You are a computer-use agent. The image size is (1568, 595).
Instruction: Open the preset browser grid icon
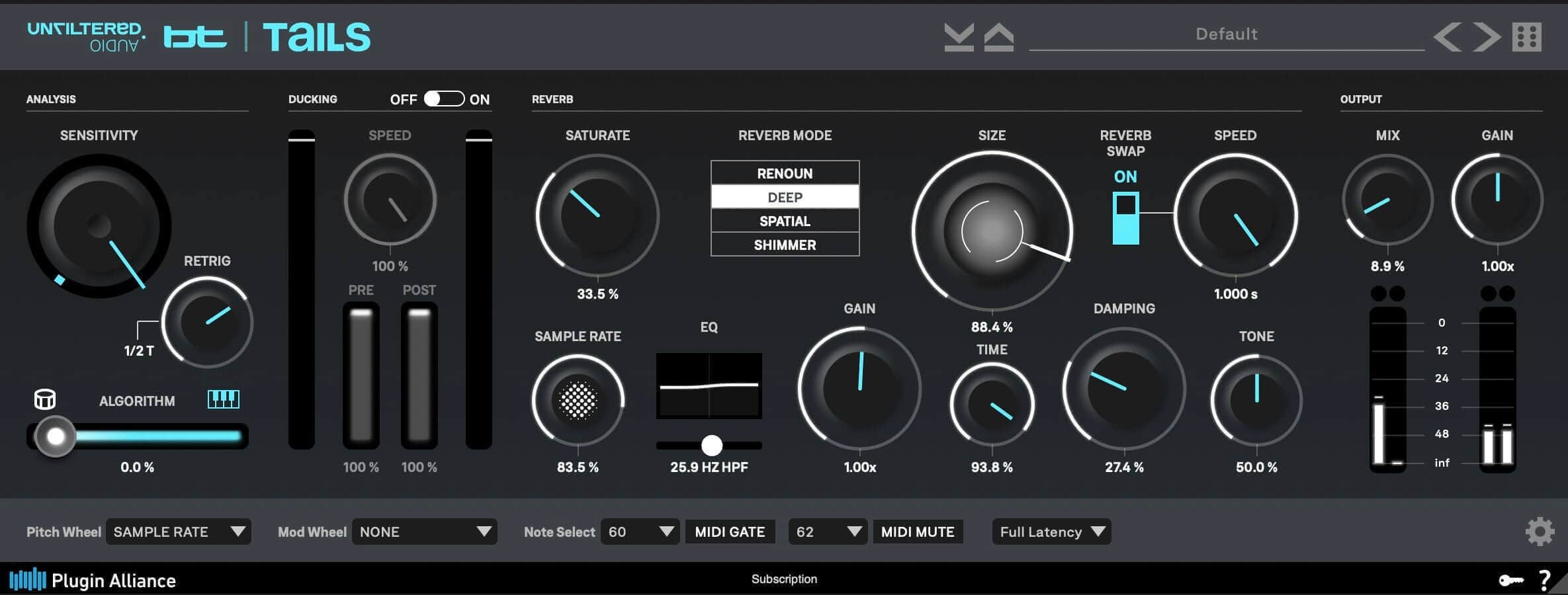coord(1527,37)
